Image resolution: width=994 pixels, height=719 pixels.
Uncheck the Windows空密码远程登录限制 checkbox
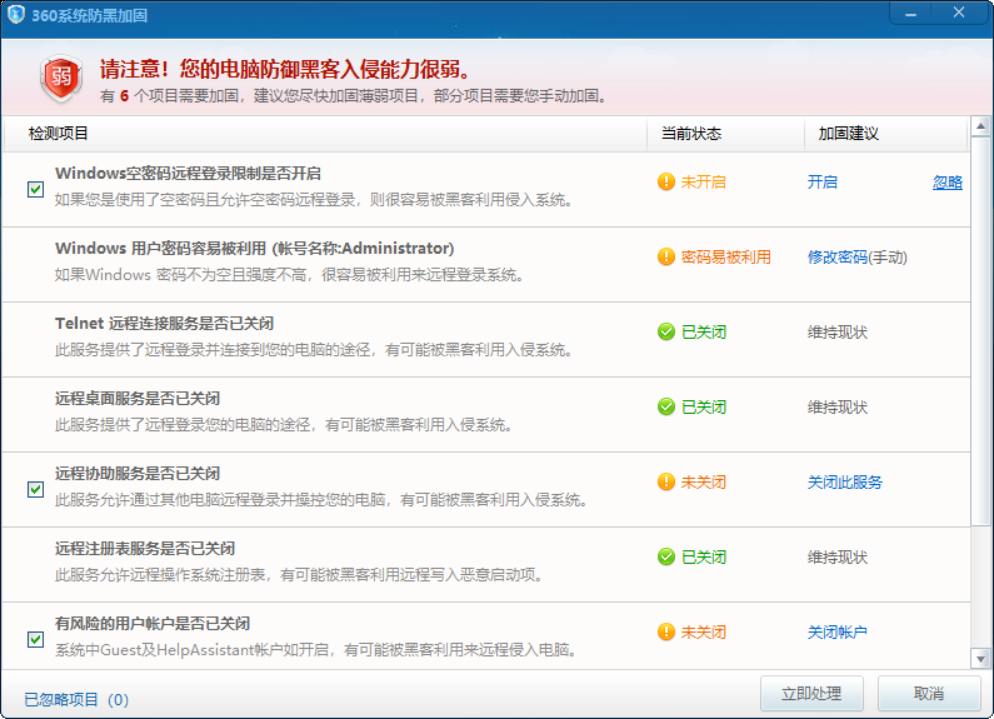pos(36,189)
